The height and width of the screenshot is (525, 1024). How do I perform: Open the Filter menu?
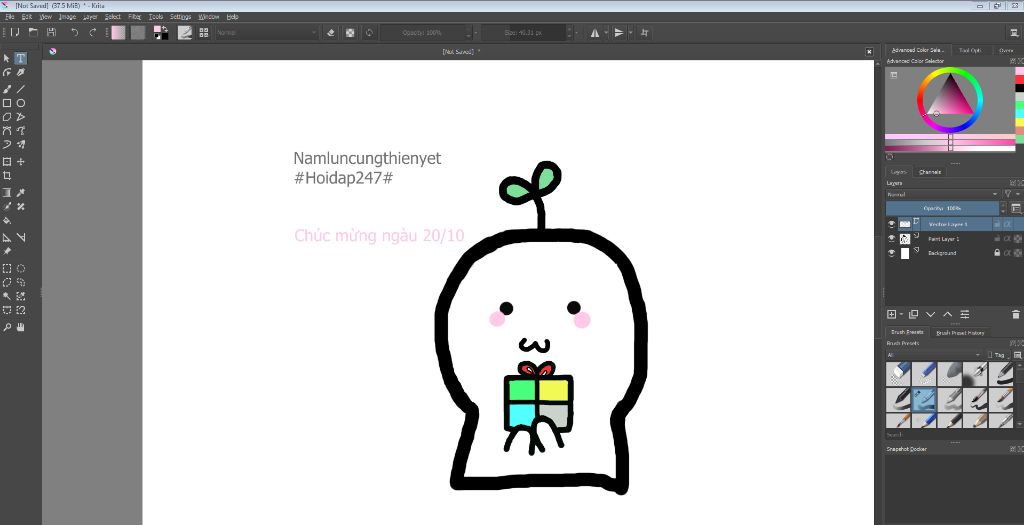(x=135, y=16)
